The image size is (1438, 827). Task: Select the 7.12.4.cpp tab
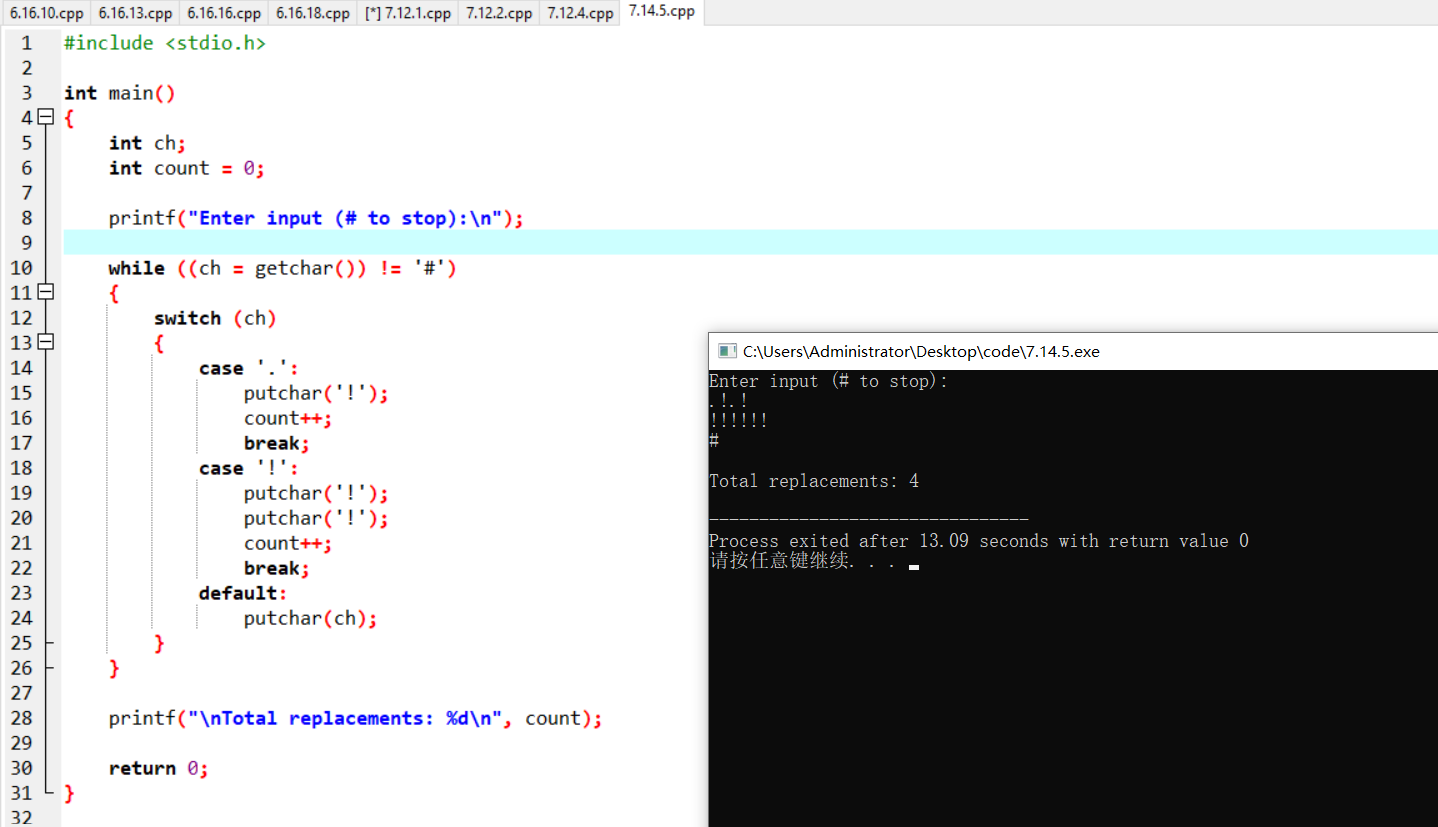click(x=580, y=13)
